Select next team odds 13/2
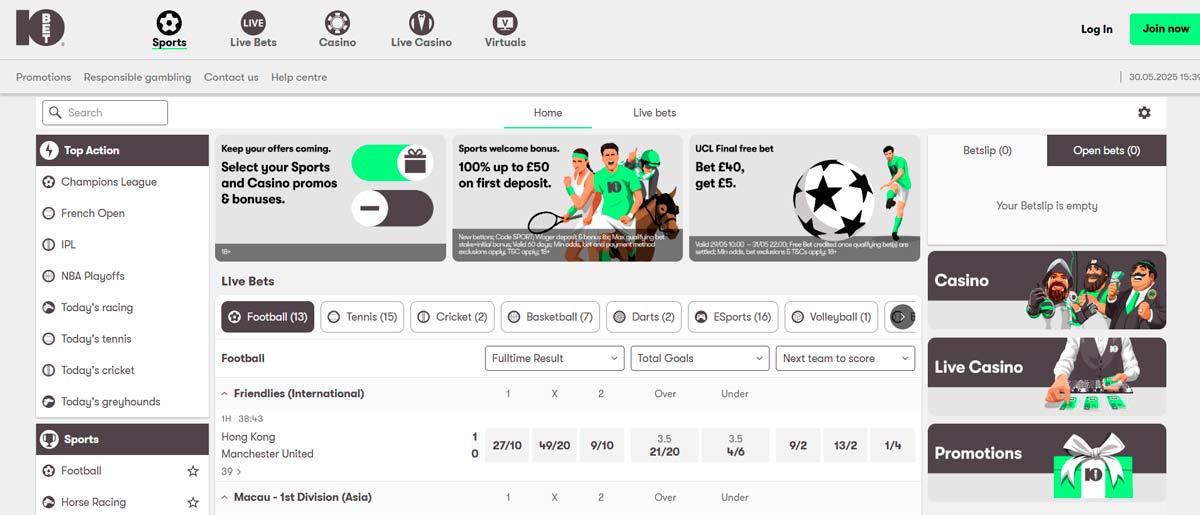The image size is (1200, 515). coord(845,446)
